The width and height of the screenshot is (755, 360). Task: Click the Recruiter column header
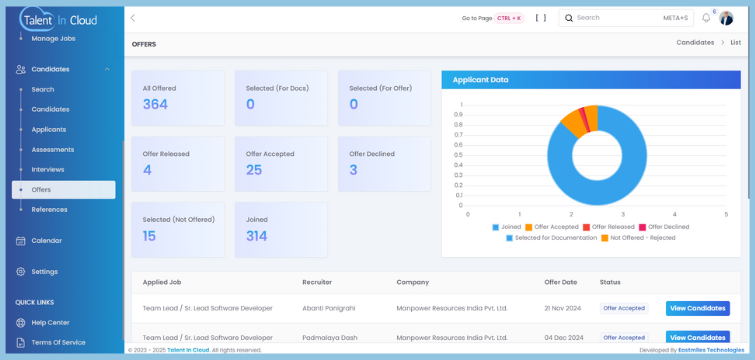pos(317,282)
